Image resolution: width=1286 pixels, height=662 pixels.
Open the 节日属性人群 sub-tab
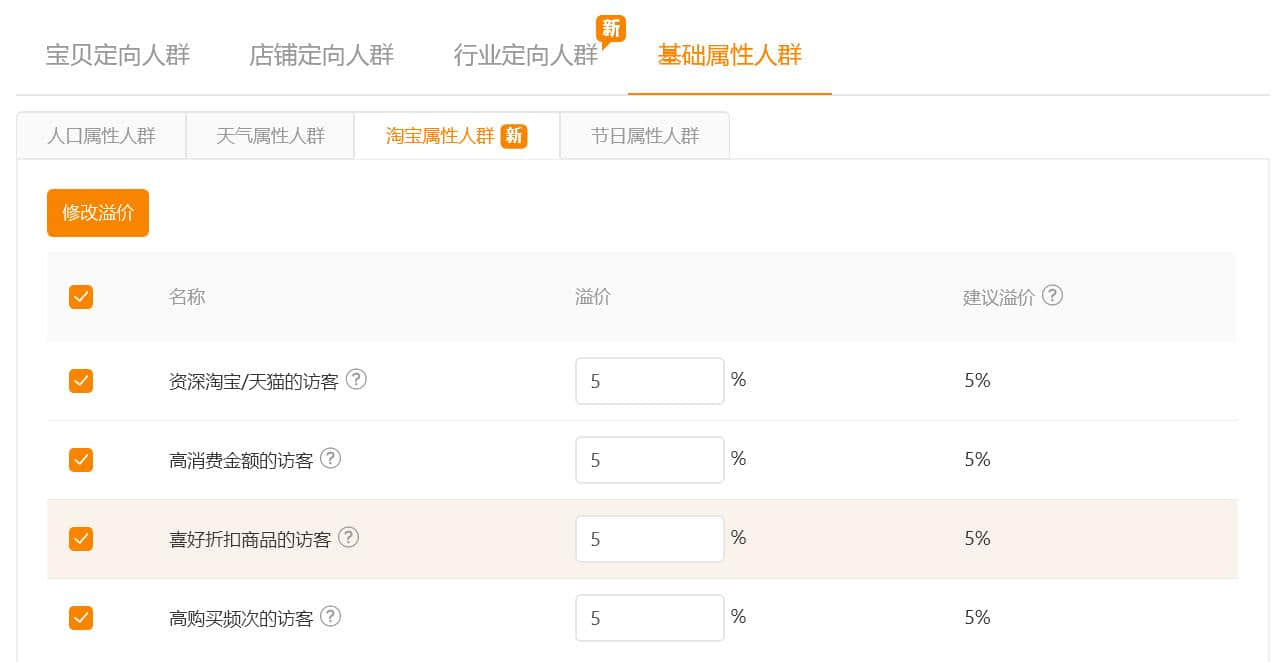[x=644, y=136]
